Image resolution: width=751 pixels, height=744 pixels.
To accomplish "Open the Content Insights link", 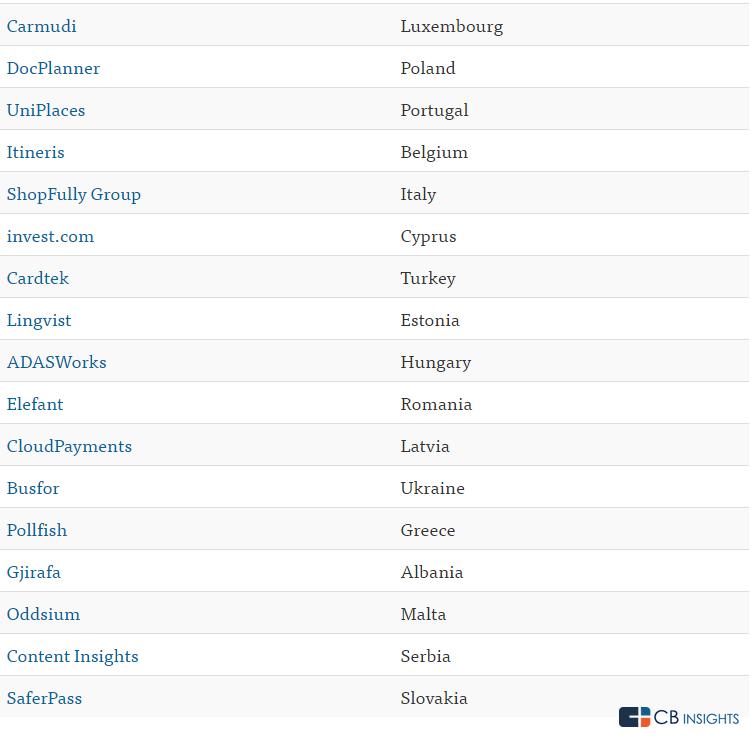I will 73,656.
